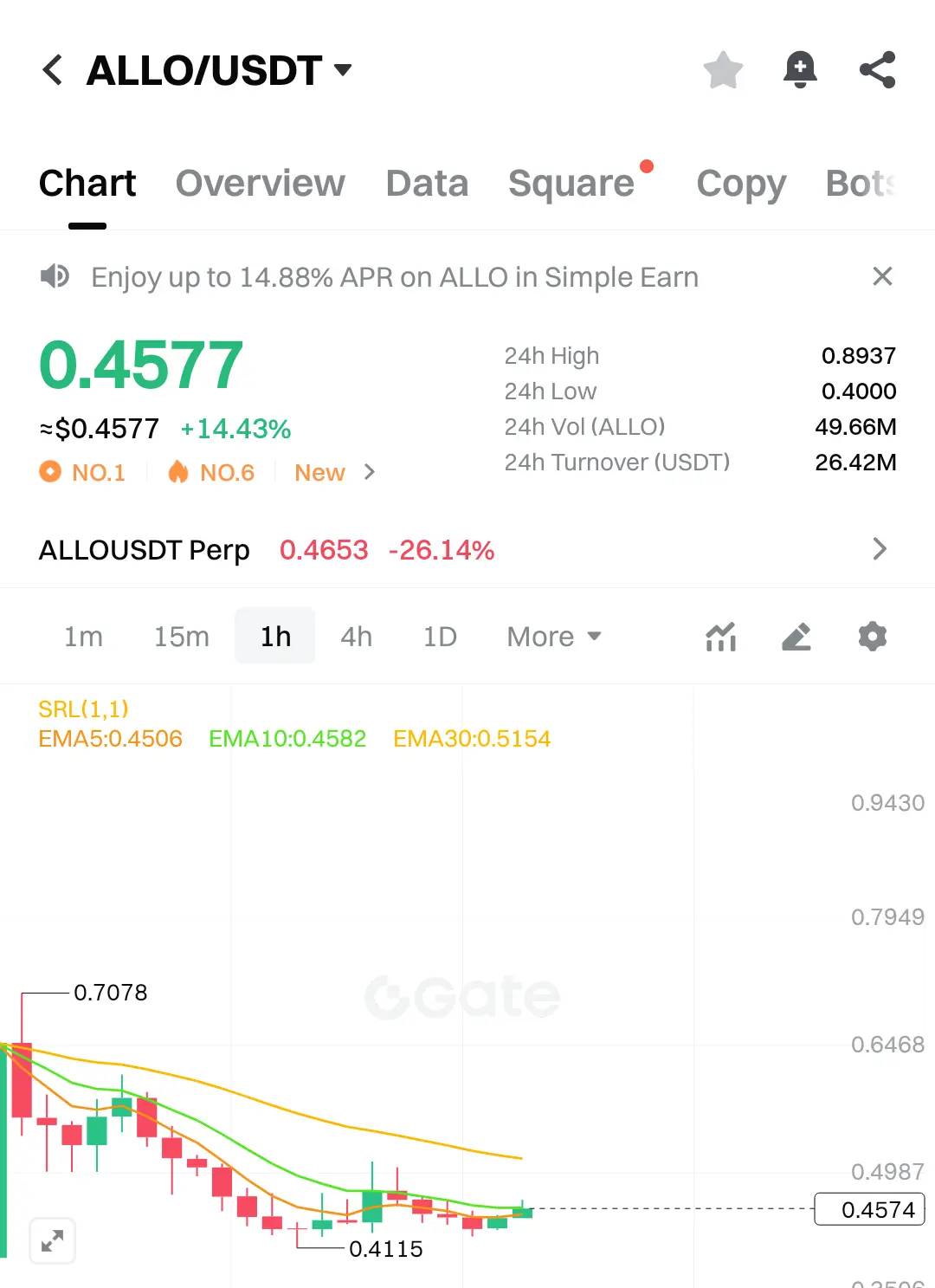Tap the speaker announcement icon
The image size is (935, 1288).
55,276
